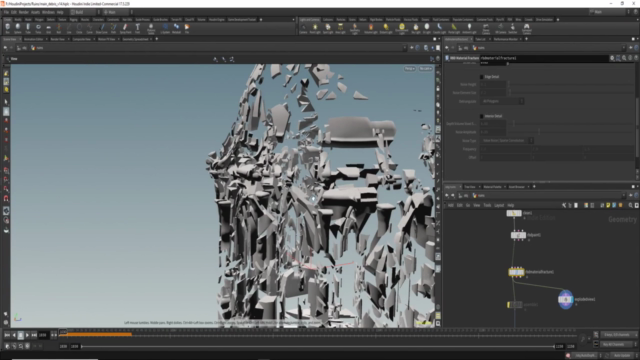Select the Circle shelf tool

[79, 28]
